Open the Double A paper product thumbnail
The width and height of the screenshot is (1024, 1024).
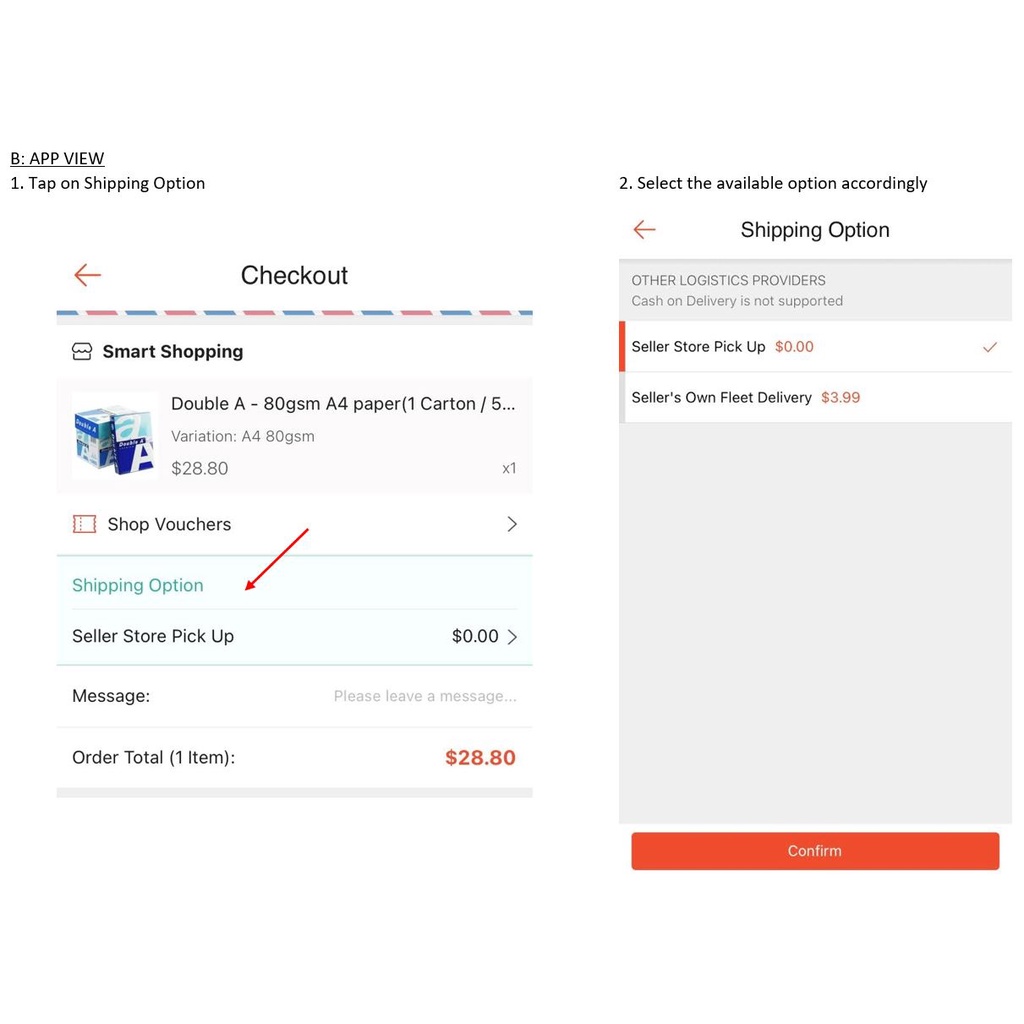(114, 437)
